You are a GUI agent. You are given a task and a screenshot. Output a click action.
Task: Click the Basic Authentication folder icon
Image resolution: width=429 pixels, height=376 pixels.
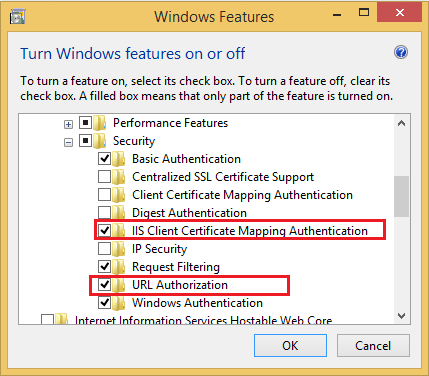[x=119, y=159]
